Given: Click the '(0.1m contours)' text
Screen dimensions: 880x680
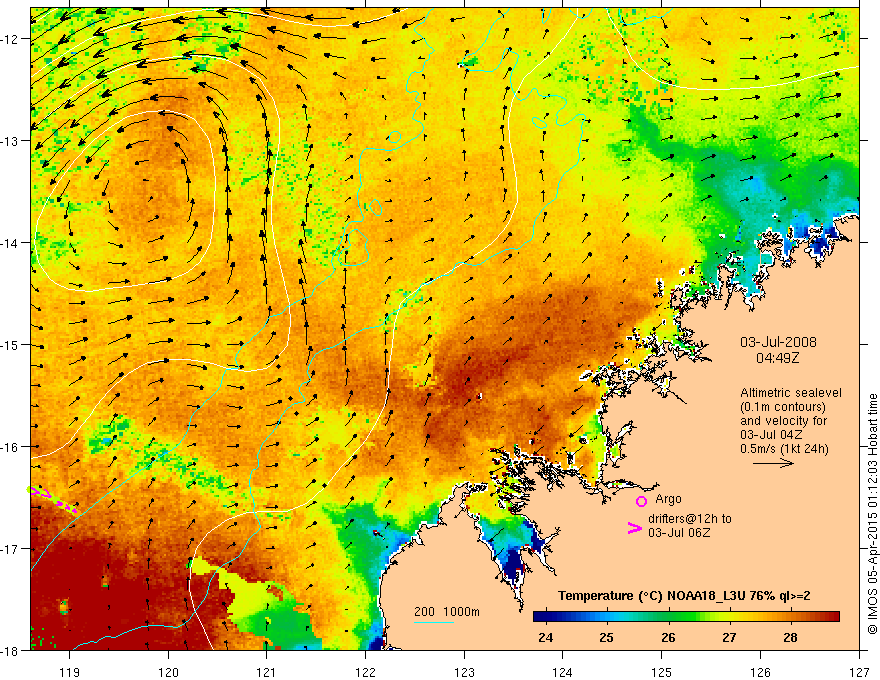Looking at the screenshot, I should 783,407.
